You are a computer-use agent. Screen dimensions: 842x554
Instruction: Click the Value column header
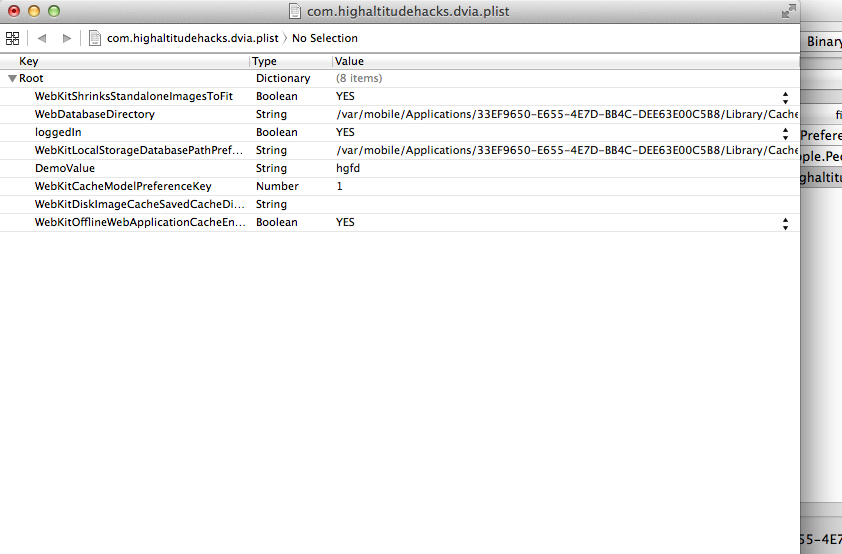click(x=349, y=61)
